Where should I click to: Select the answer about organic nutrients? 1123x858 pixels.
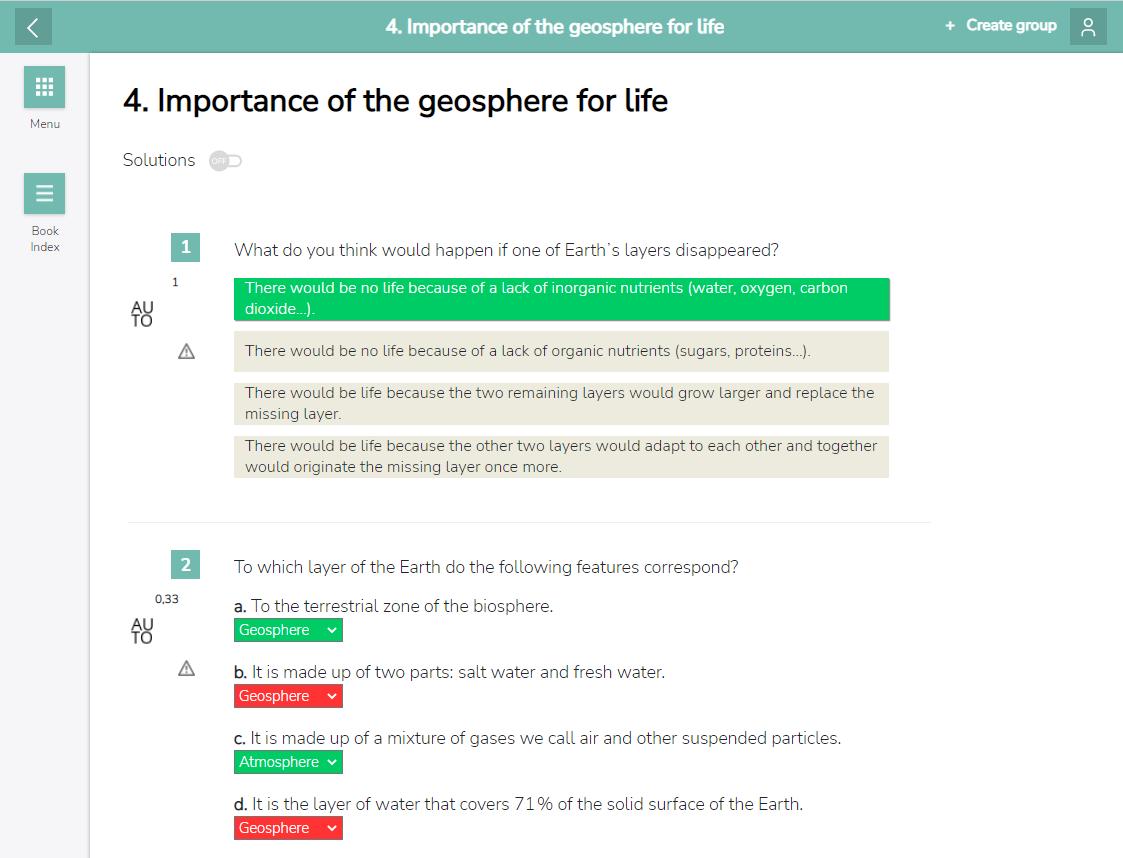coord(561,351)
